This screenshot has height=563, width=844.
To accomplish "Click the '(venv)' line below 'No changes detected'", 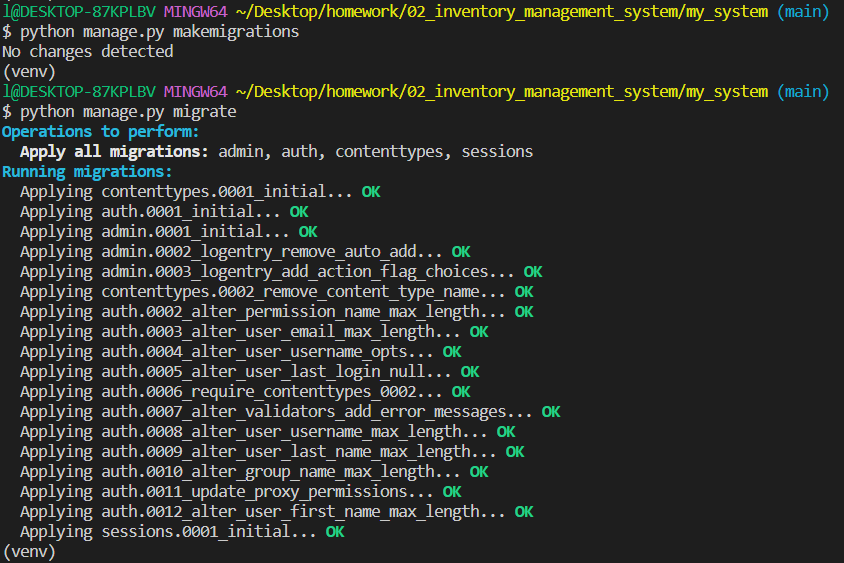I will click(29, 72).
